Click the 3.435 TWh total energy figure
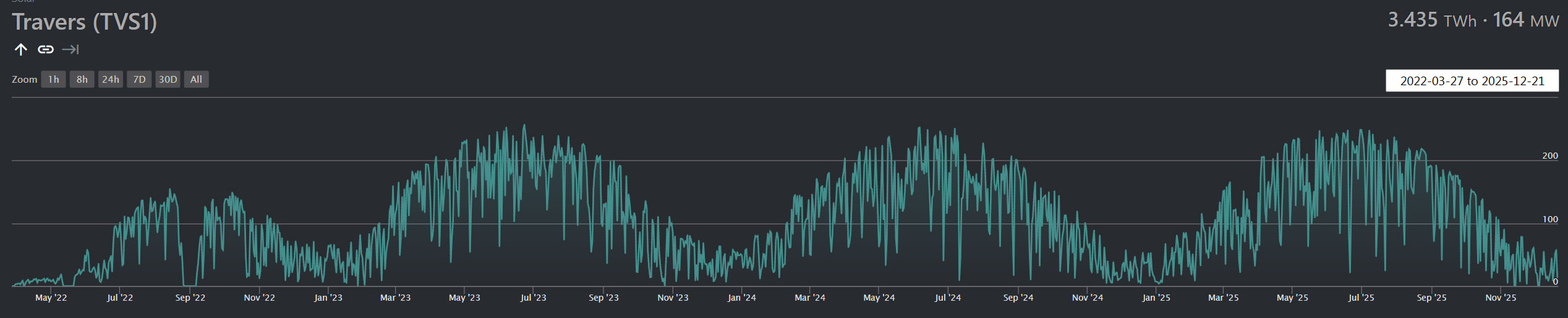This screenshot has width=1568, height=318. pos(1431,20)
